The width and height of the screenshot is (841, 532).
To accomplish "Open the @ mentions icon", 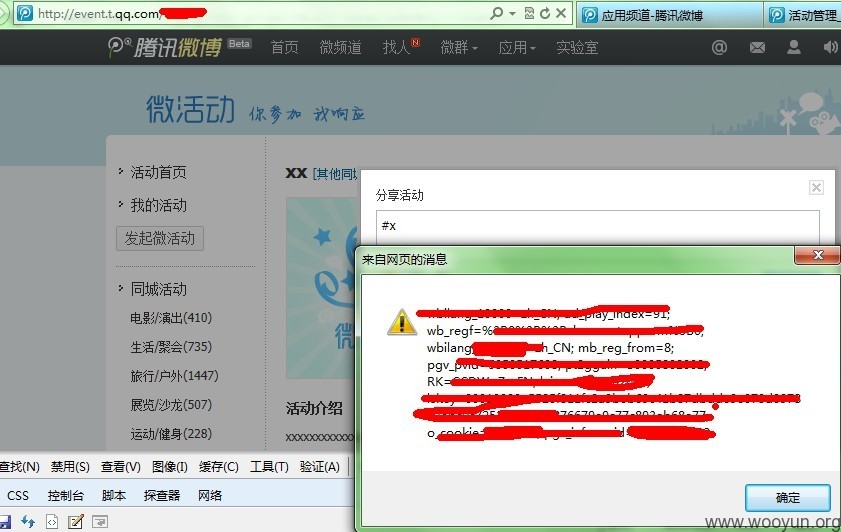I will click(x=719, y=47).
